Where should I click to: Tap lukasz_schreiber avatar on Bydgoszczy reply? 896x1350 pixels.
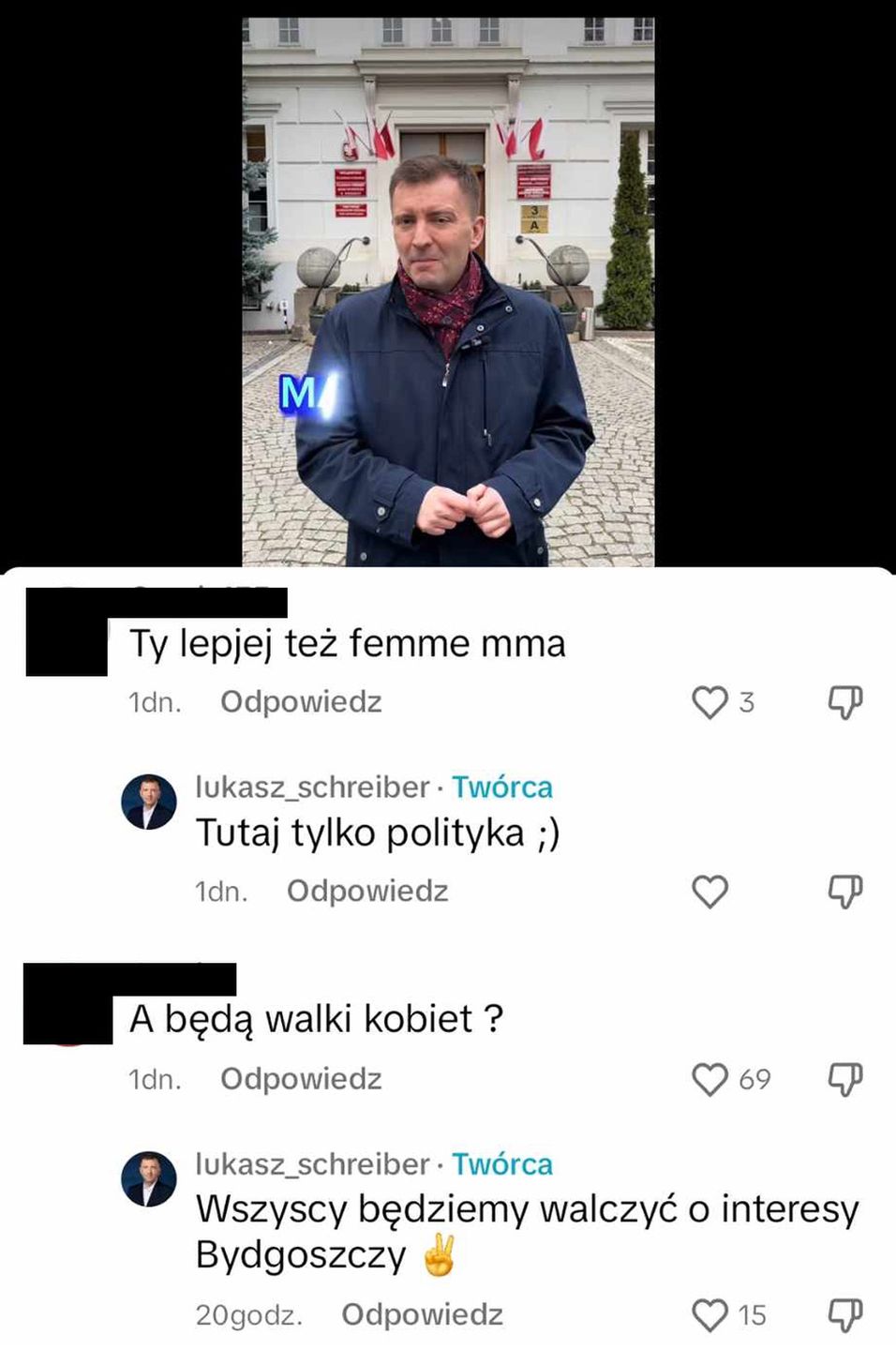point(149,1178)
